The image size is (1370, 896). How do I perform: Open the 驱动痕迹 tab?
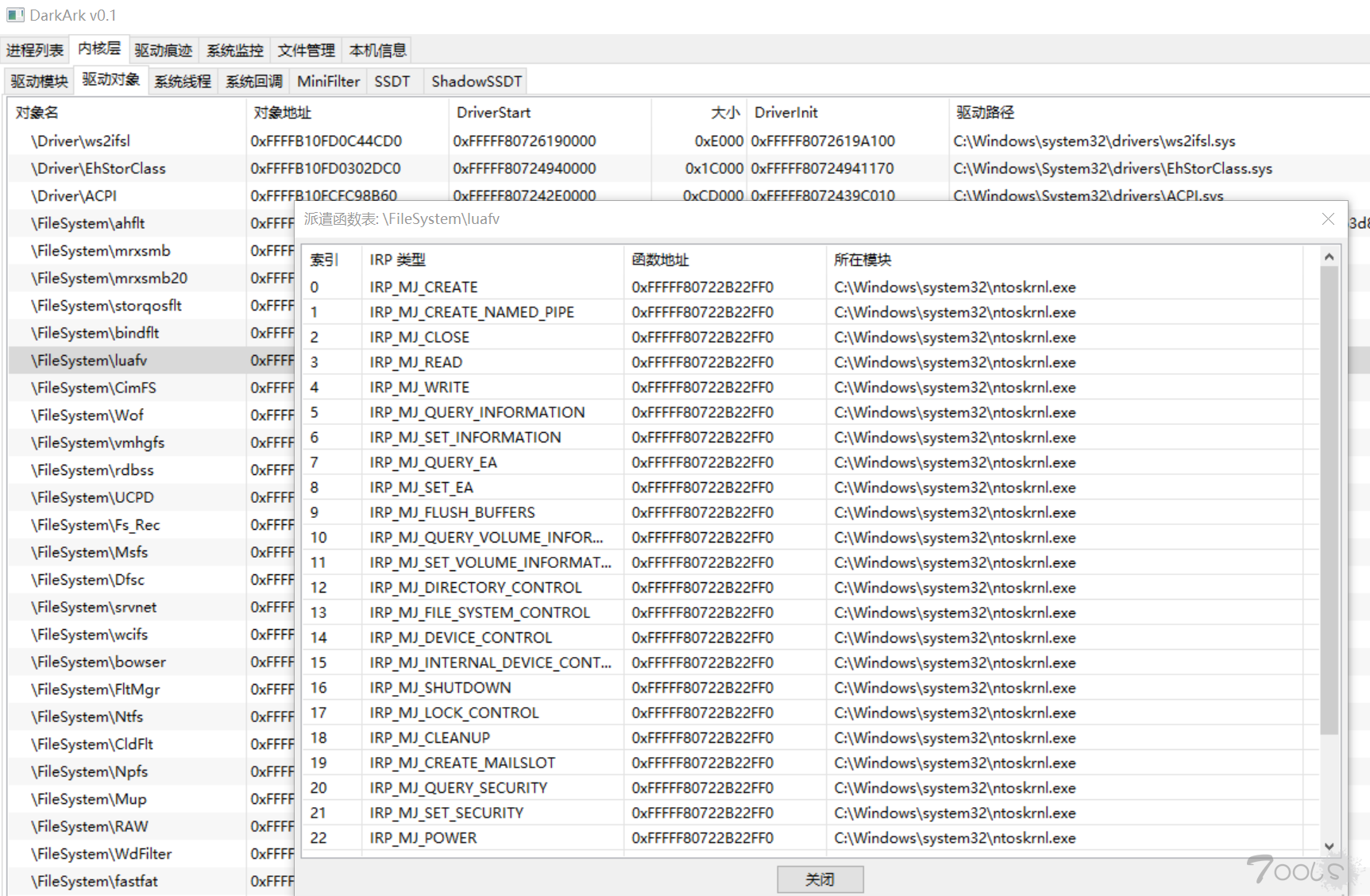164,49
